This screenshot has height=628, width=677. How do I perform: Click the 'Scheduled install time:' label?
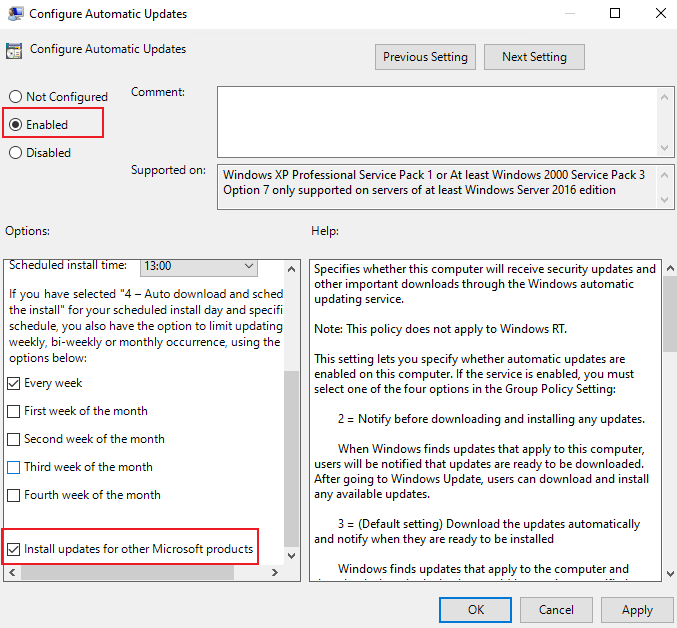coord(68,265)
